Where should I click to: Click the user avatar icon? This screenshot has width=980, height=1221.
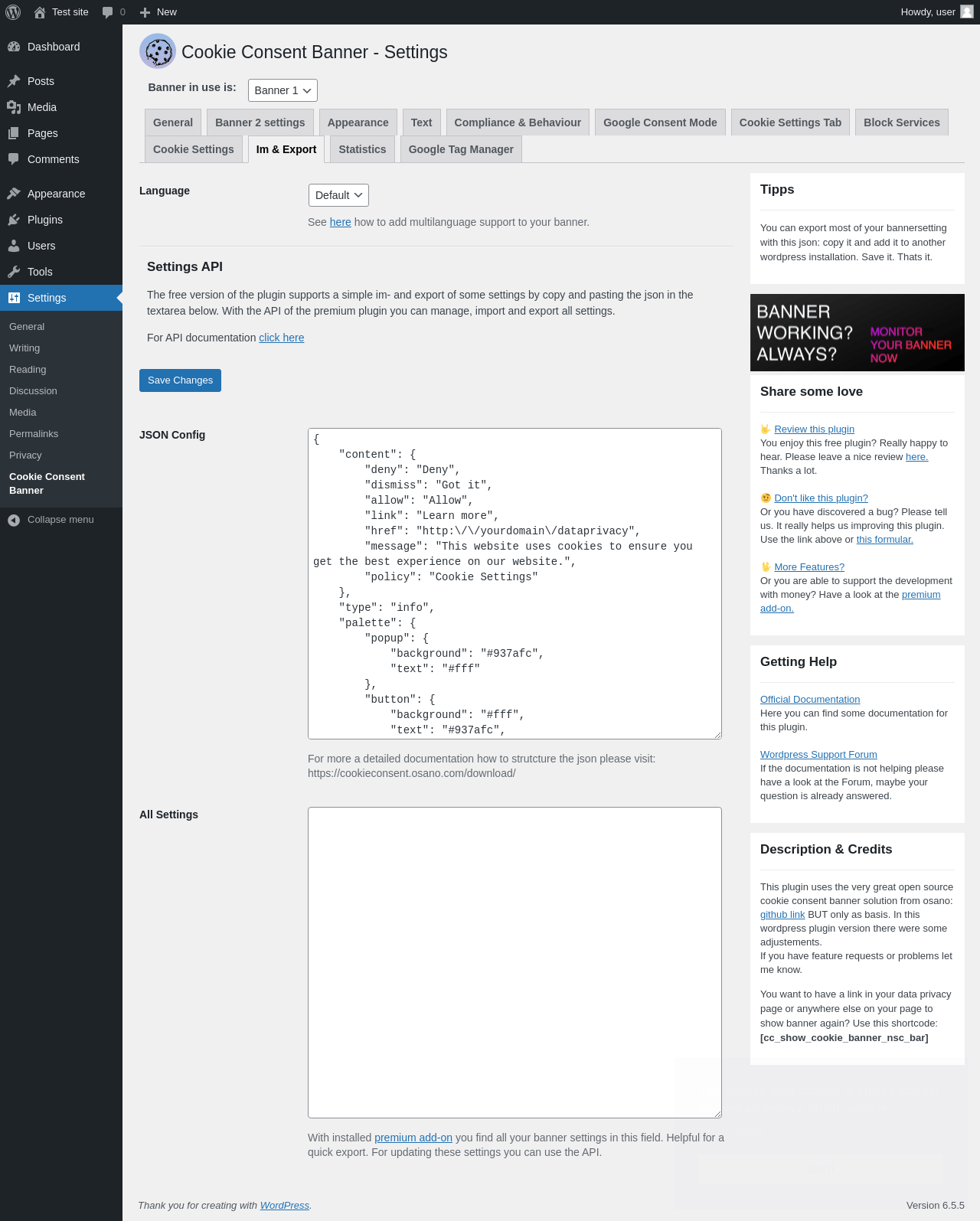[967, 11]
